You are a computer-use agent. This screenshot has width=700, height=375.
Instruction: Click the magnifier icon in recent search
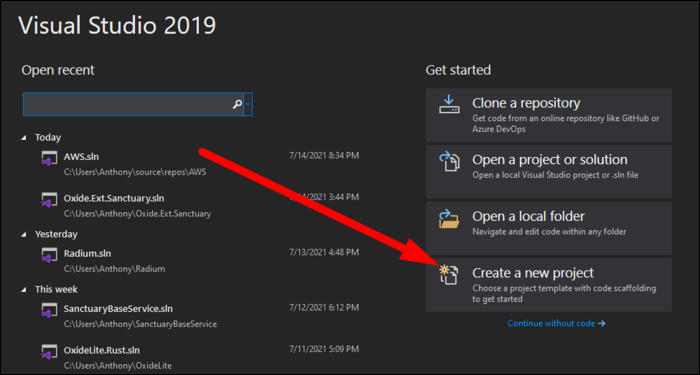click(x=237, y=104)
